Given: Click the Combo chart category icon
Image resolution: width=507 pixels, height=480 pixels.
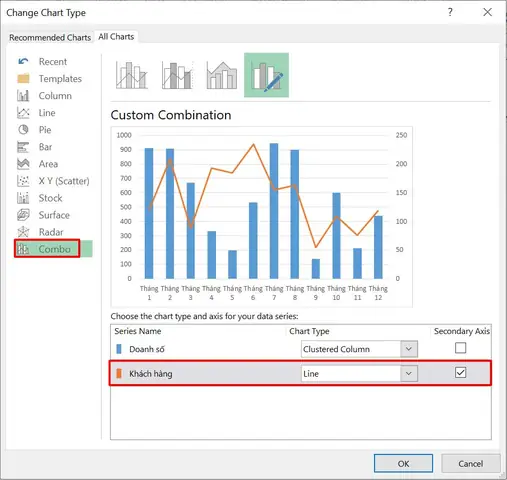Looking at the screenshot, I should 23,249.
